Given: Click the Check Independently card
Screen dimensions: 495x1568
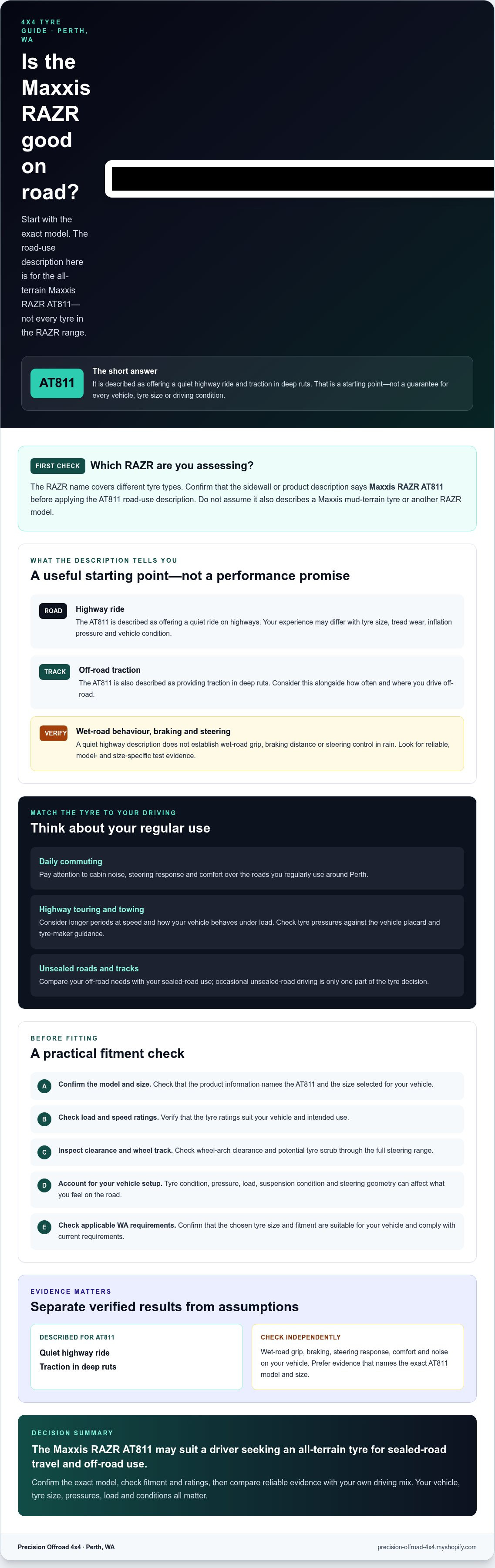Looking at the screenshot, I should (x=358, y=1357).
